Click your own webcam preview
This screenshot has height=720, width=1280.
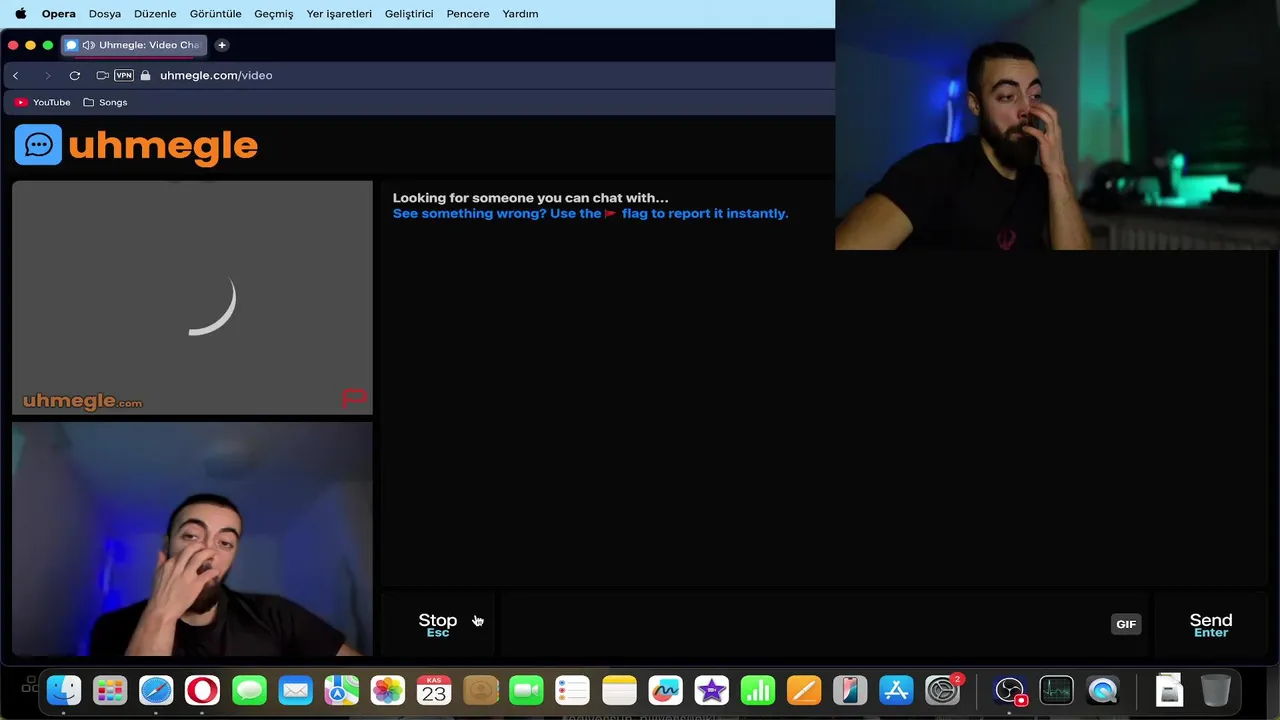click(x=192, y=539)
